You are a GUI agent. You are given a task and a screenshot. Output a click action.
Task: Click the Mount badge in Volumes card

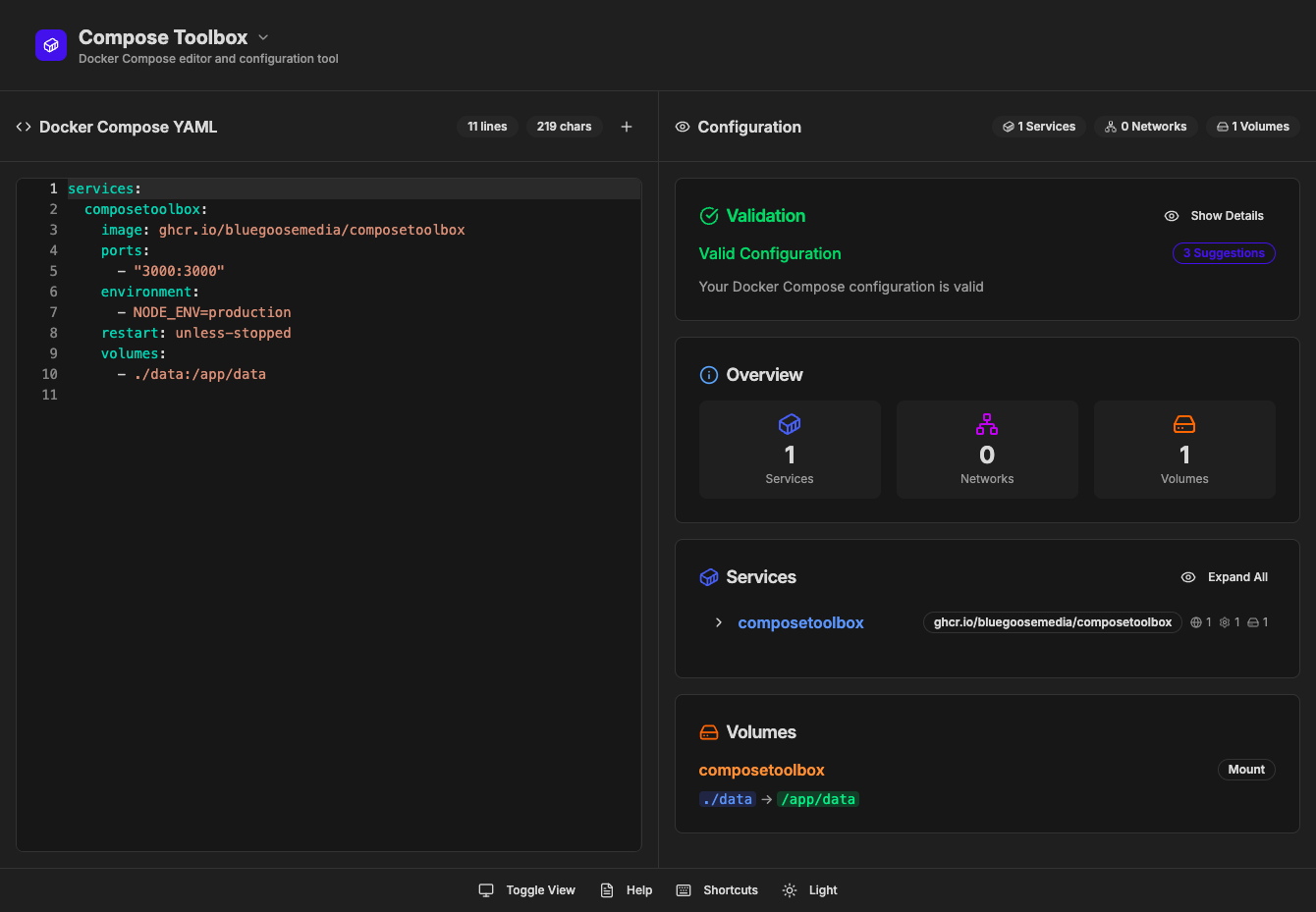coord(1246,770)
